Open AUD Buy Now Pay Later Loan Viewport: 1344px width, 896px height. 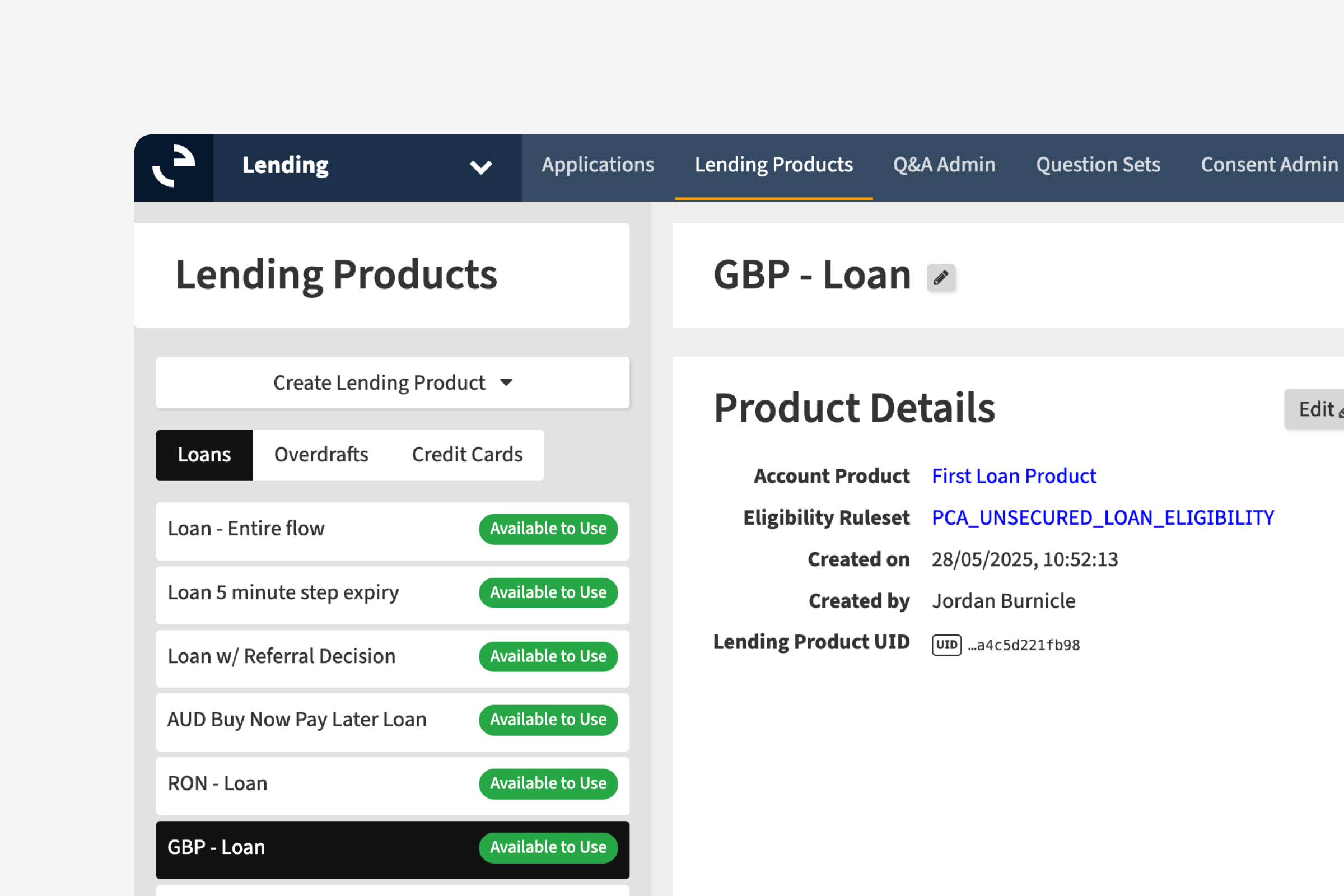click(x=297, y=720)
